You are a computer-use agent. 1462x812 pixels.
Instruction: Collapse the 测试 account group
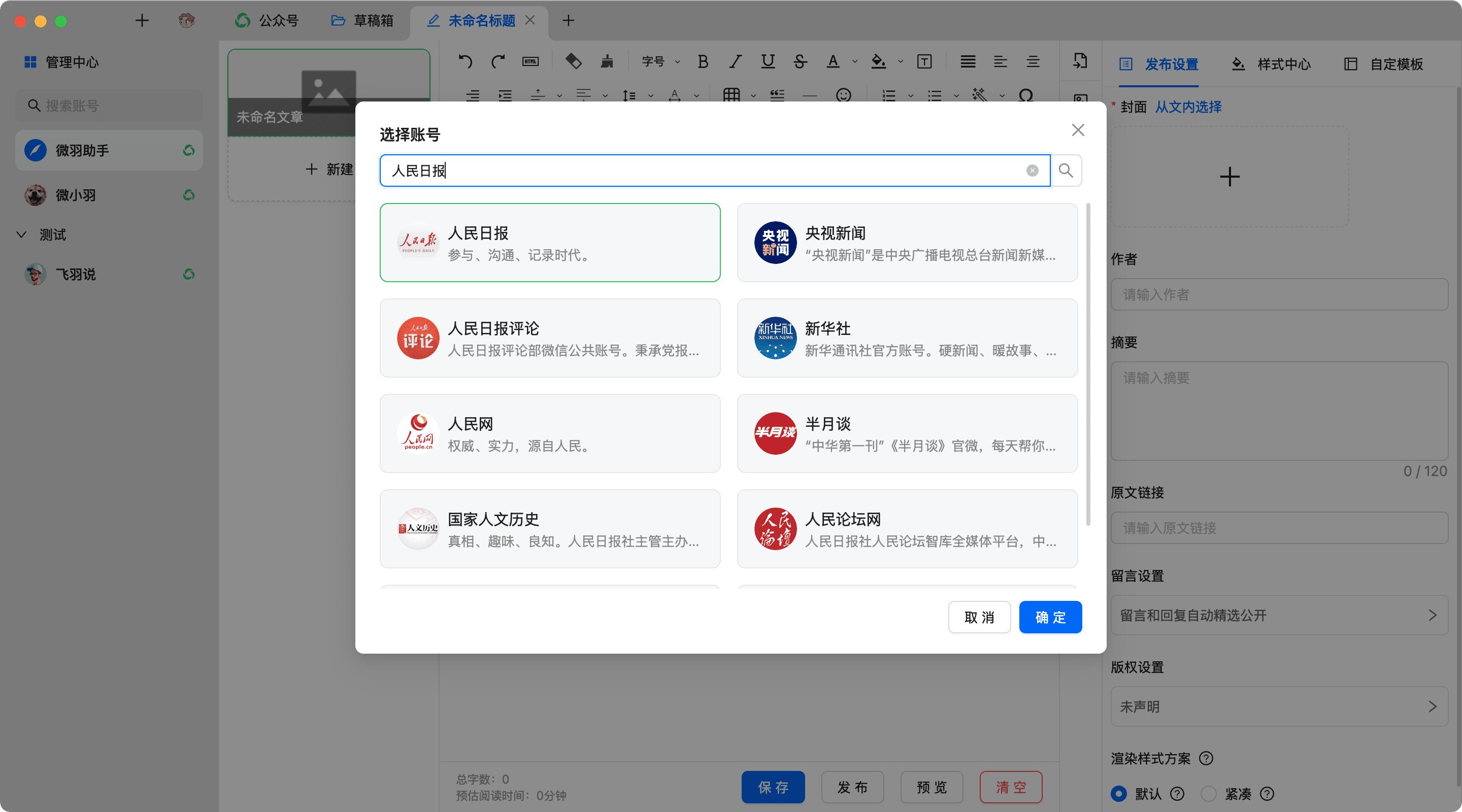tap(21, 234)
